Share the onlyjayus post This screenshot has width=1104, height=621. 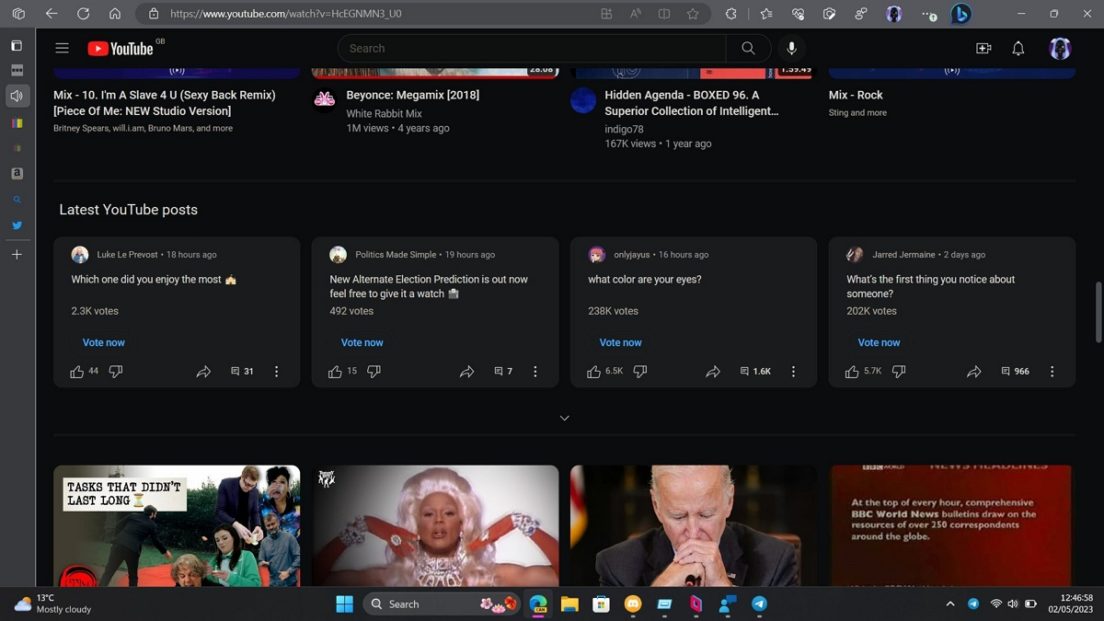(713, 371)
